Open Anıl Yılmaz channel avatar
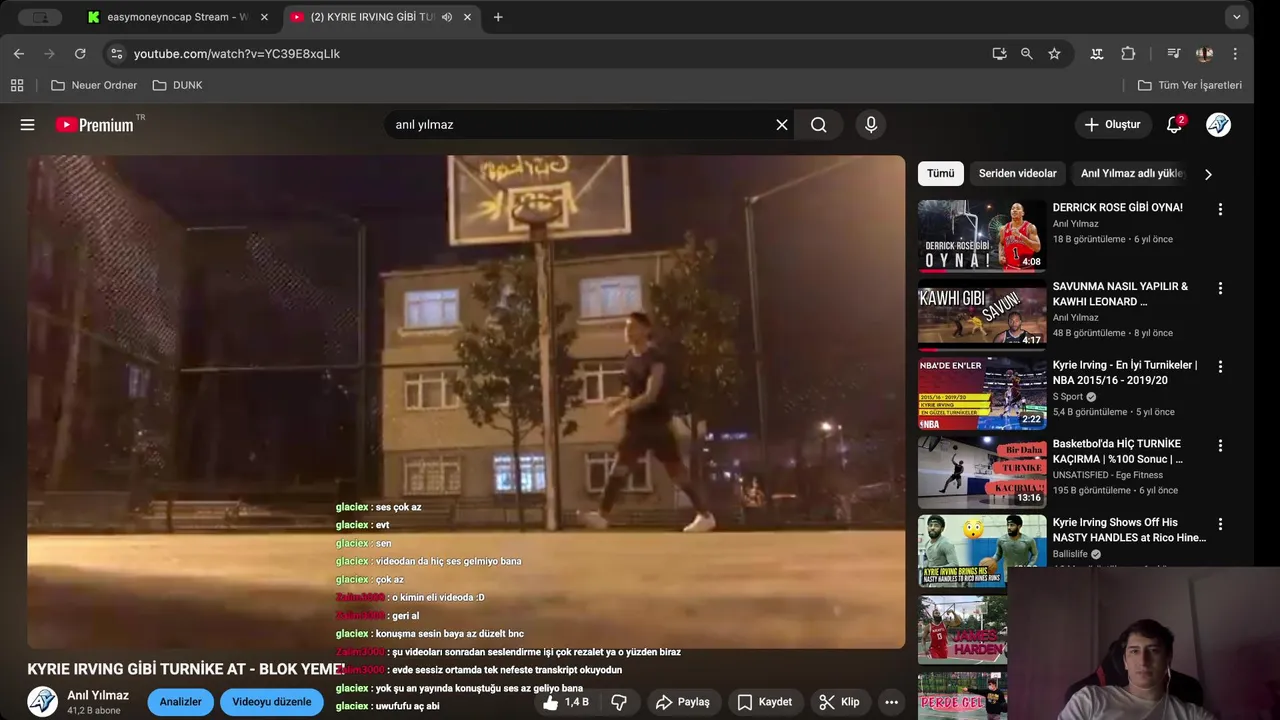This screenshot has width=1280, height=720. tap(42, 702)
